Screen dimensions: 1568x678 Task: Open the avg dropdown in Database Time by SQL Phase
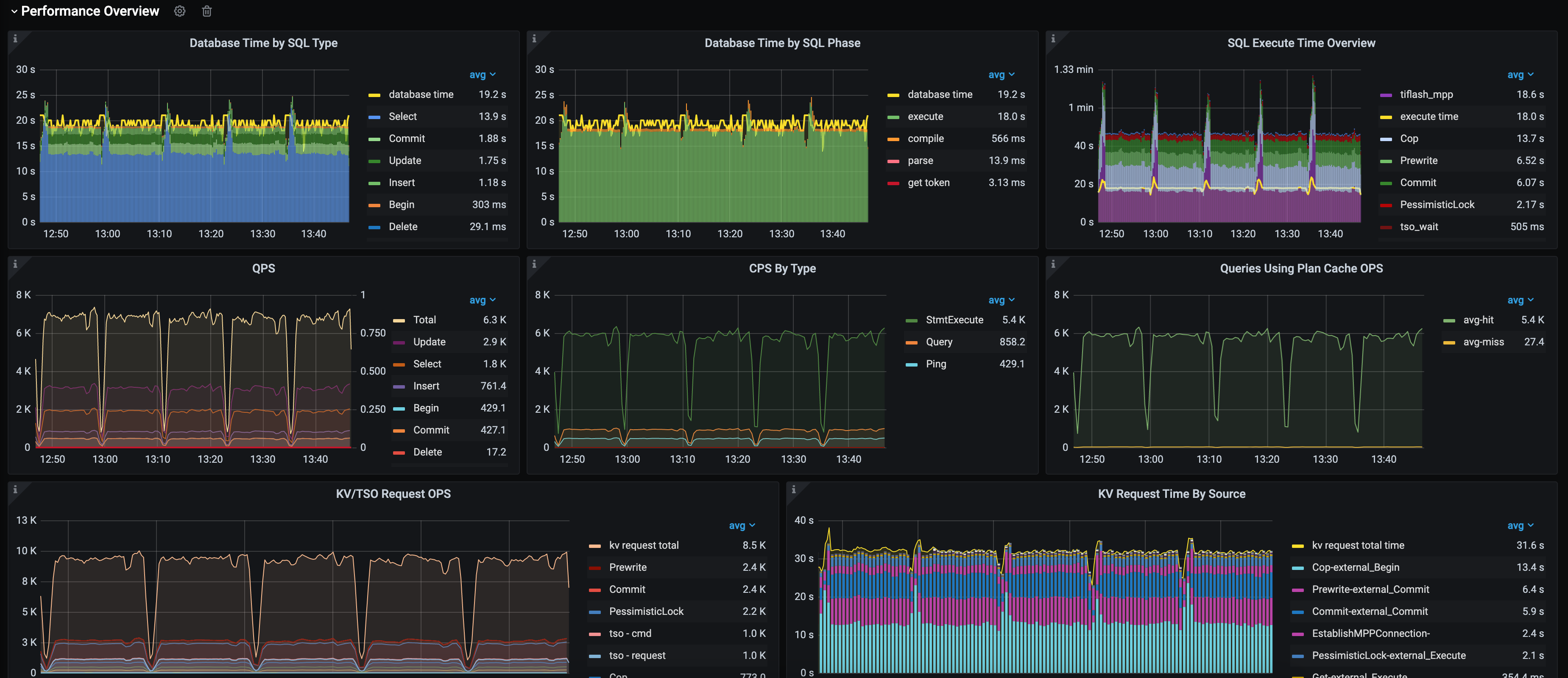click(x=1001, y=74)
